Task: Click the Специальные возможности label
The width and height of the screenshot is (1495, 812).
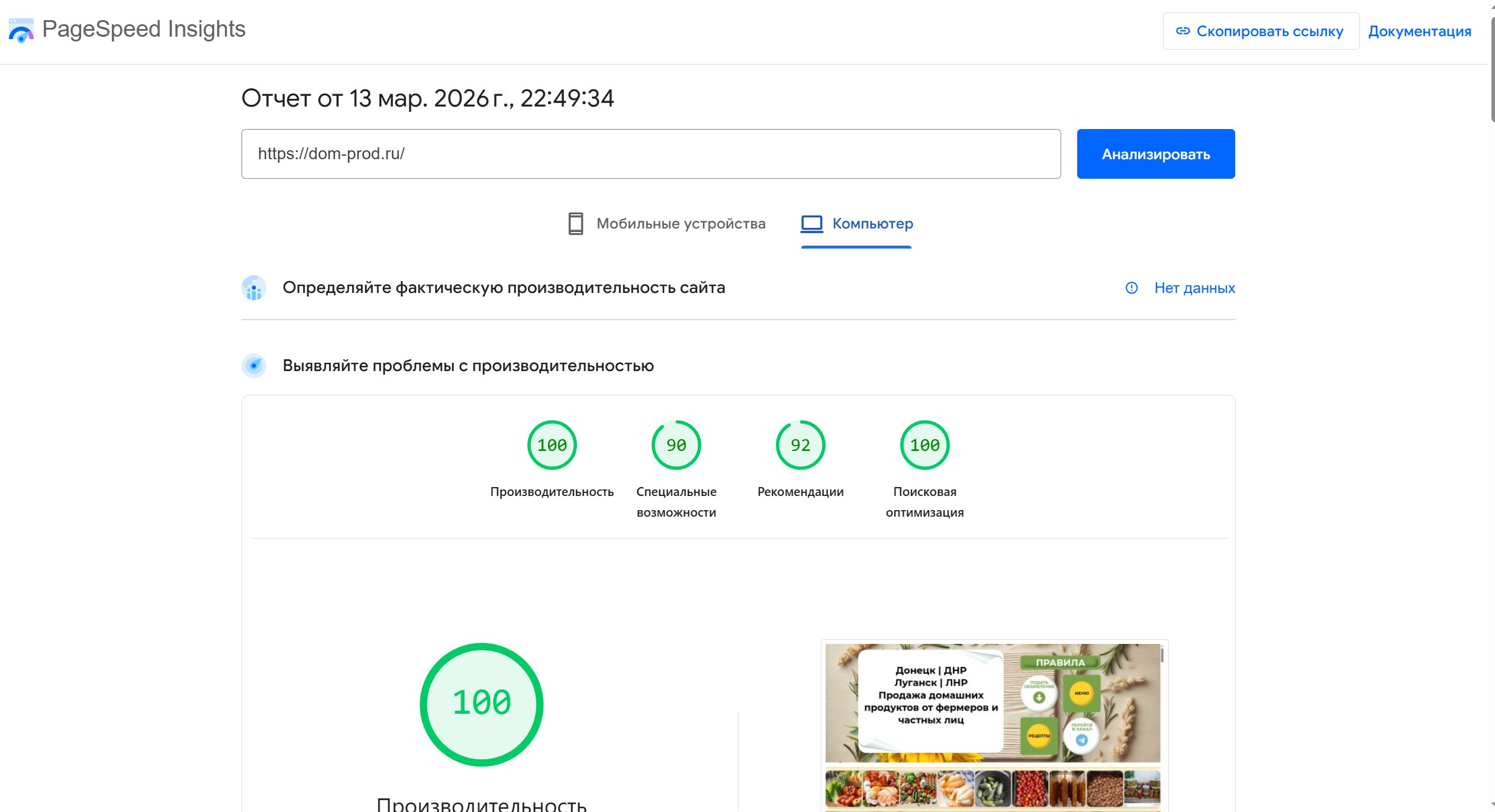Action: (x=676, y=502)
